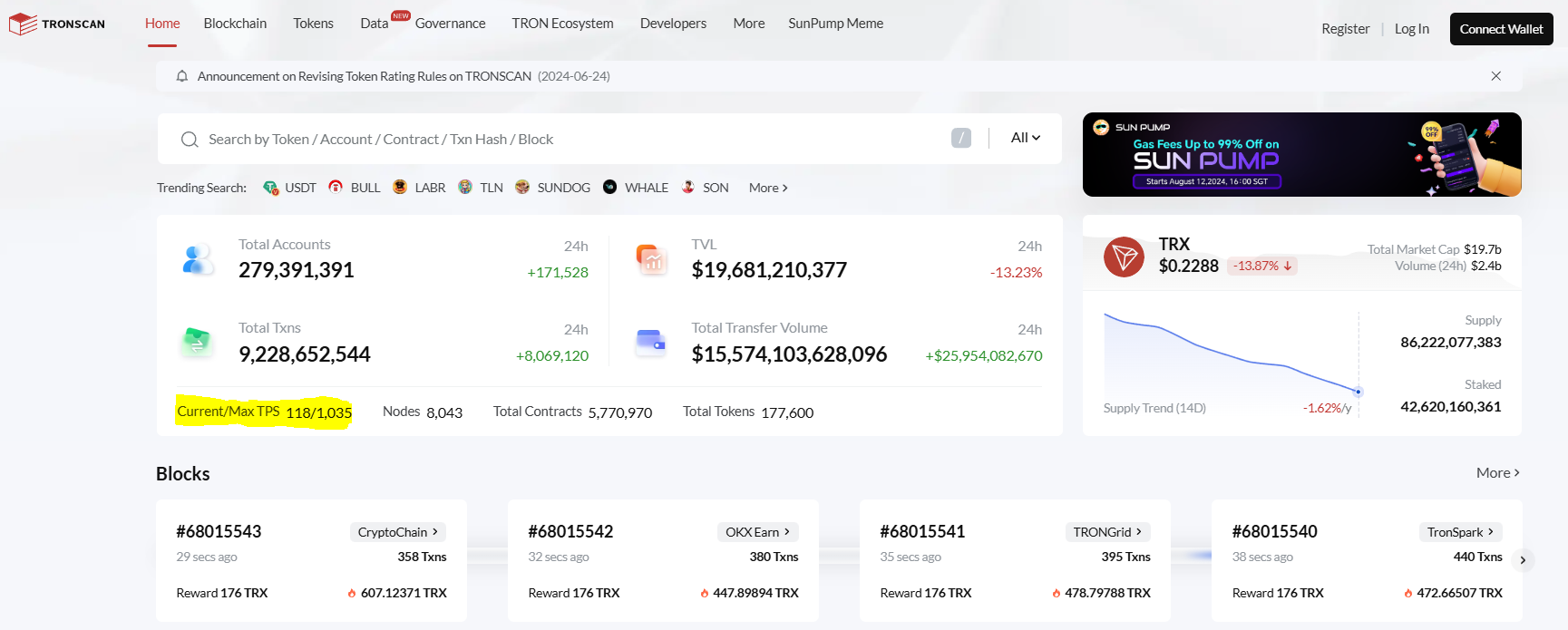Screen dimensions: 1568x630
Task: Open the SunPump gas fees banner
Action: [x=1301, y=154]
